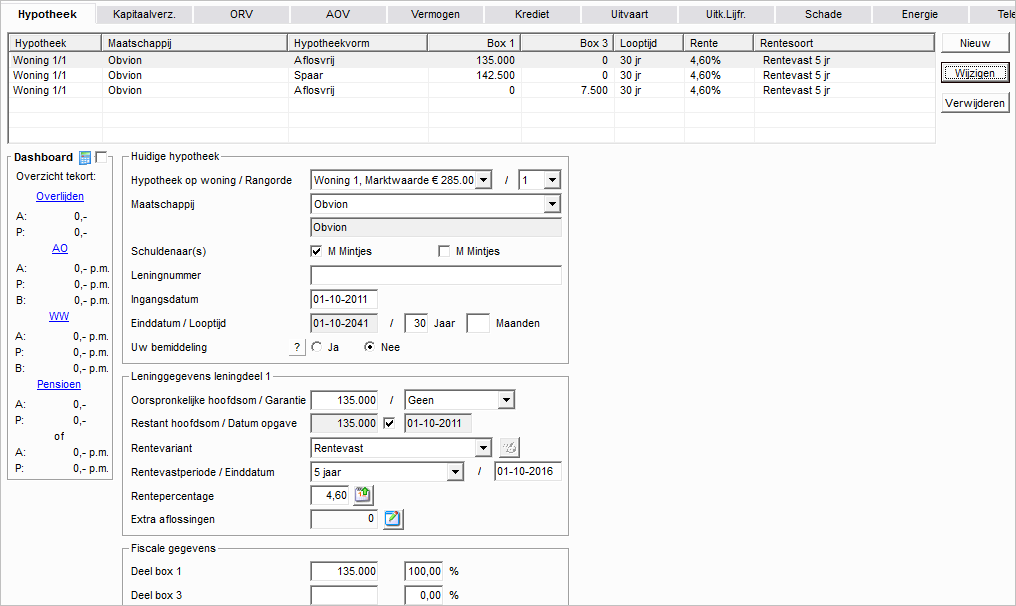The height and width of the screenshot is (606, 1016).
Task: Switch to the Energie tab
Action: coord(919,14)
